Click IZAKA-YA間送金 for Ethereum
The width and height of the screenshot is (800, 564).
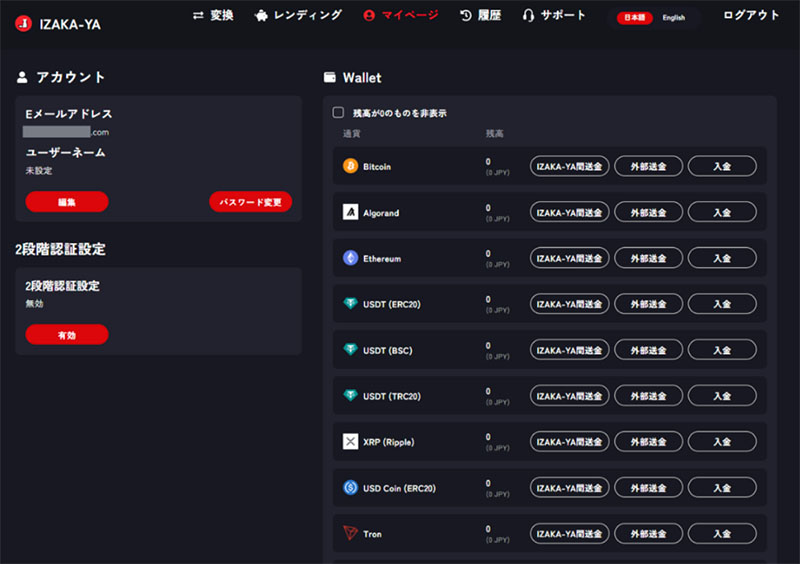569,258
